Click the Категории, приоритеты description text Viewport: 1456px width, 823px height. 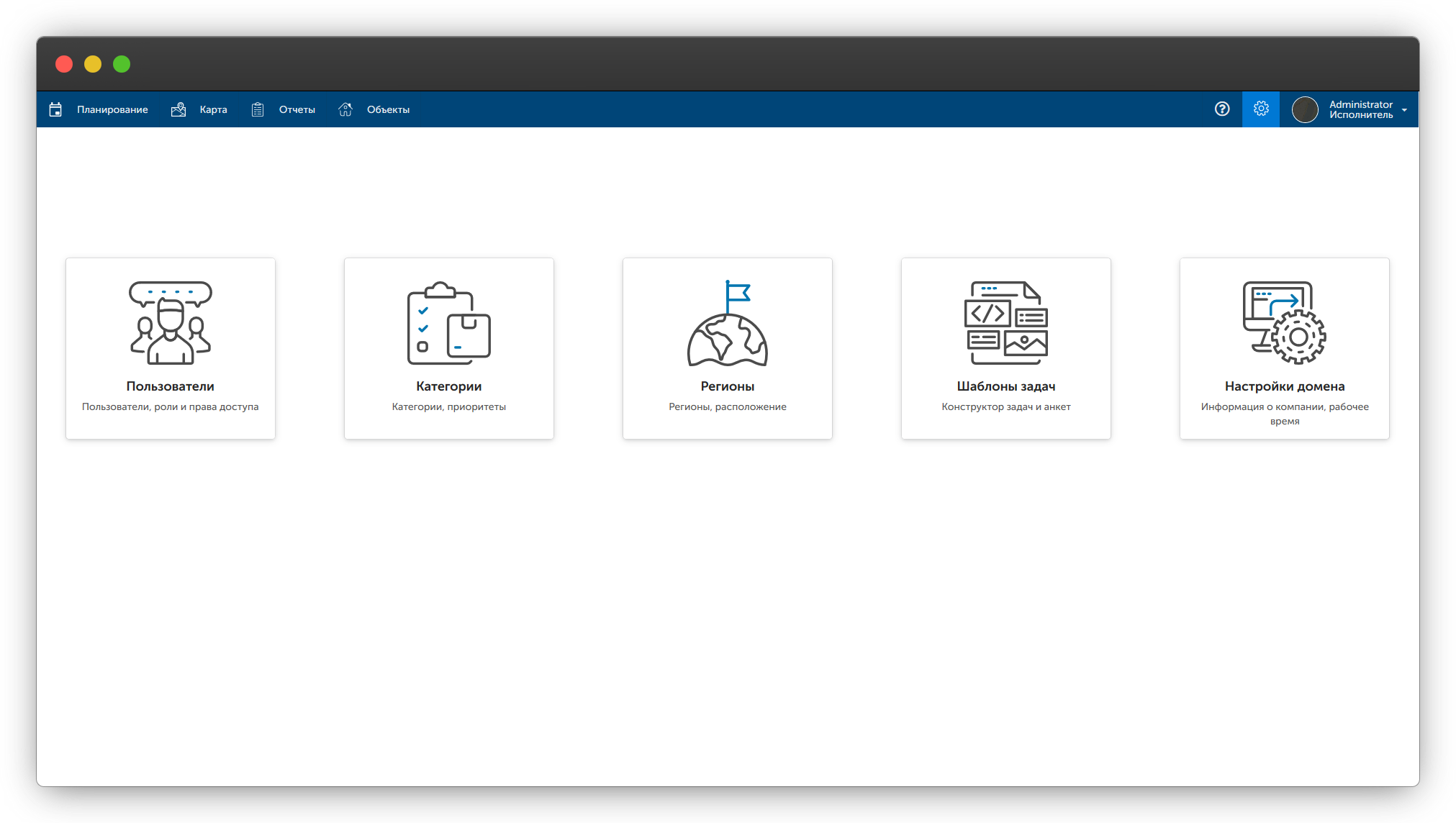tap(449, 406)
